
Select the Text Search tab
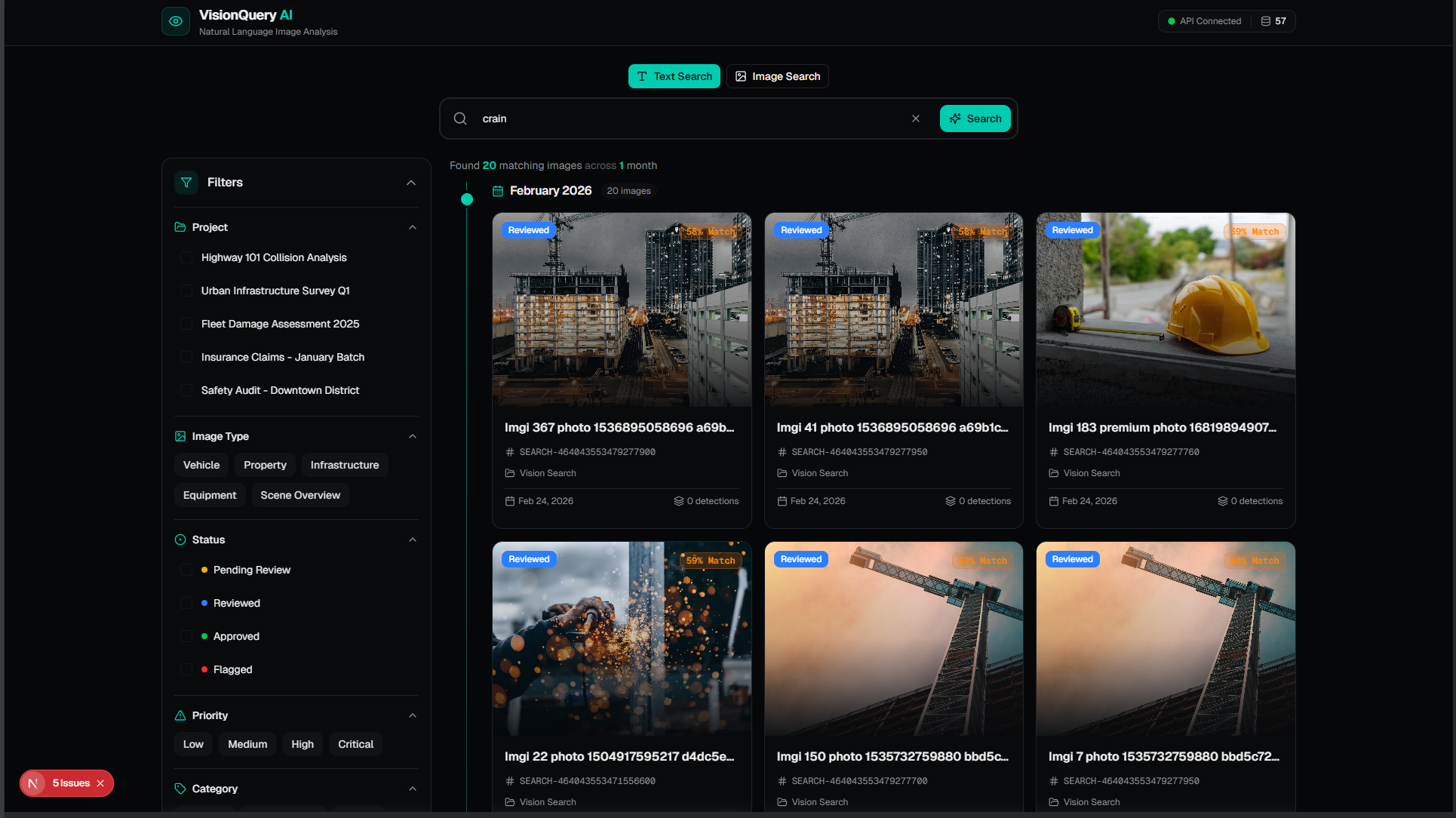tap(674, 76)
